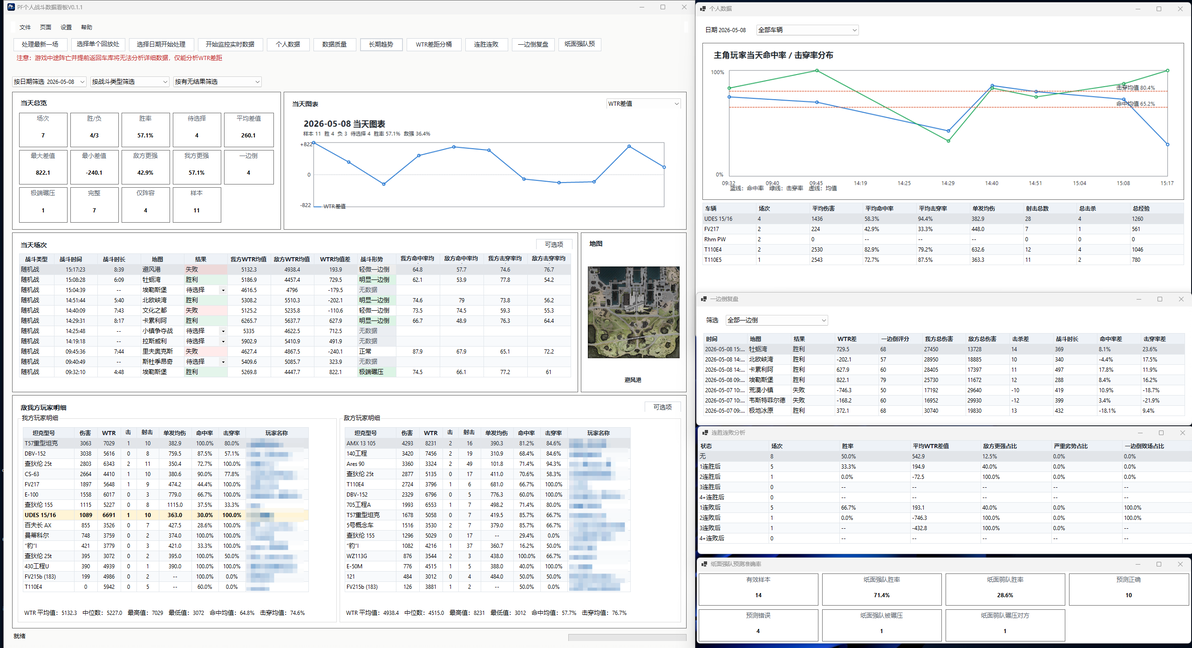1192x648 pixels.
Task: Click the bottom status progress bar
Action: tap(627, 637)
